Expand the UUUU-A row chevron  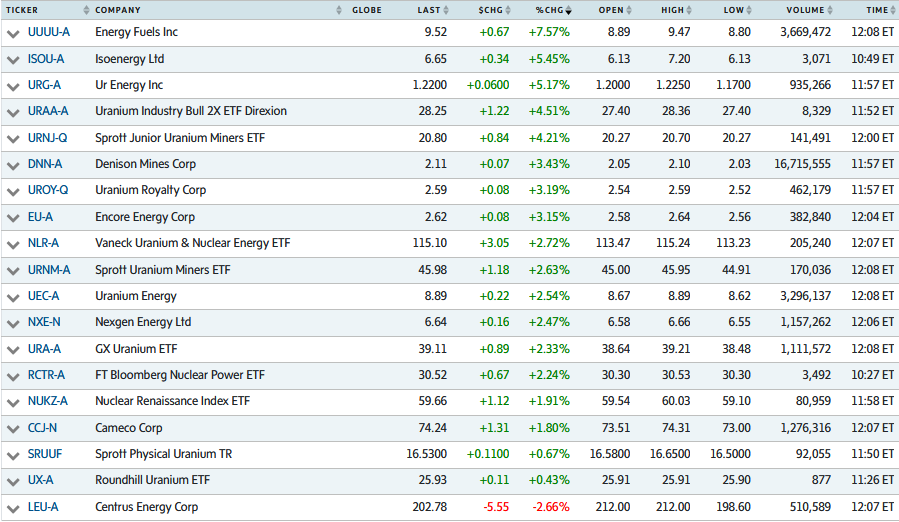[13, 34]
